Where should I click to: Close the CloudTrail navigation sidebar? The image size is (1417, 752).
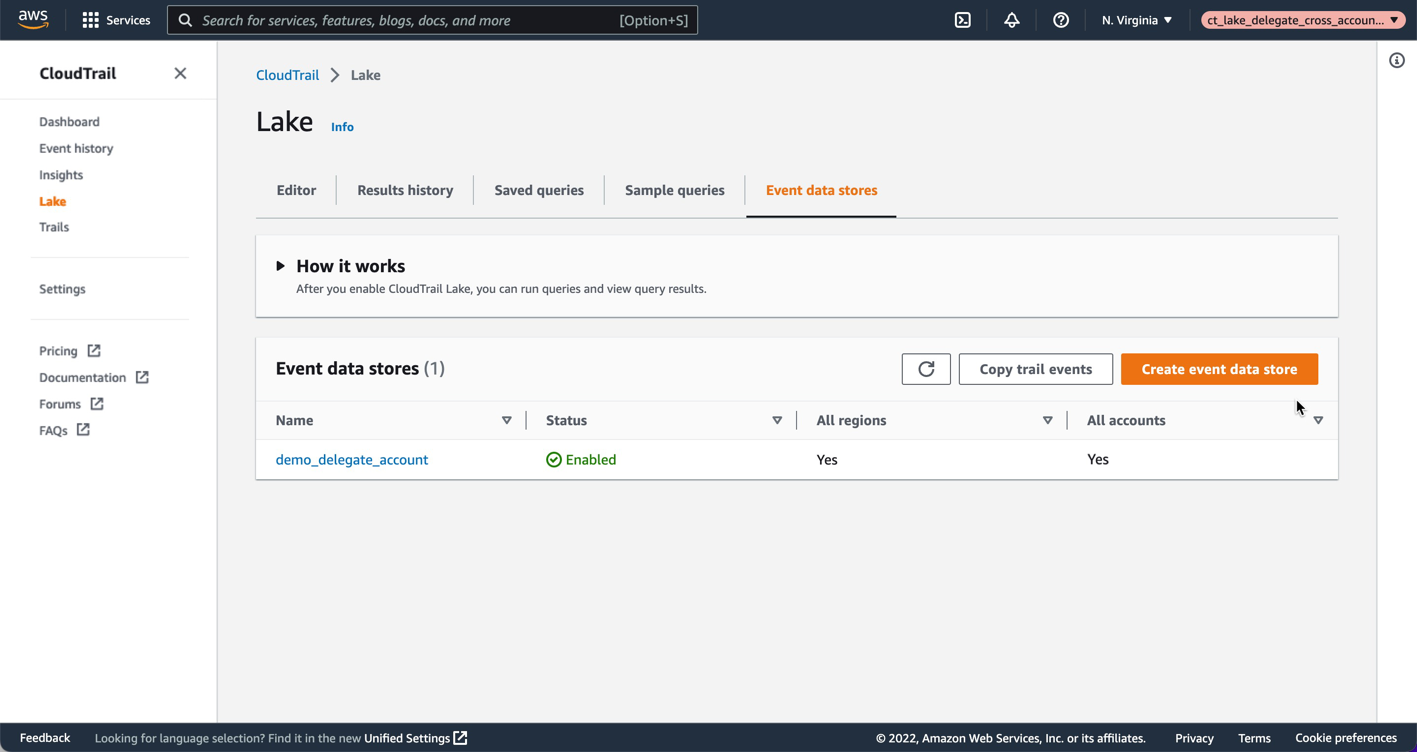point(180,73)
